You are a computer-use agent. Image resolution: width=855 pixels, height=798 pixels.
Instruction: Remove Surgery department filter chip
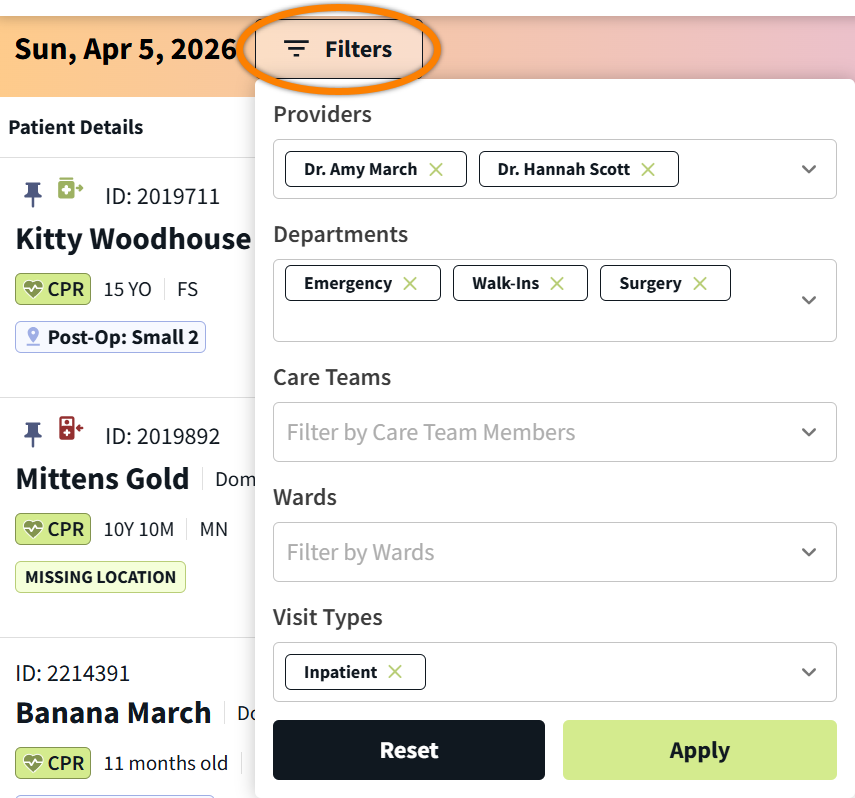coord(700,283)
